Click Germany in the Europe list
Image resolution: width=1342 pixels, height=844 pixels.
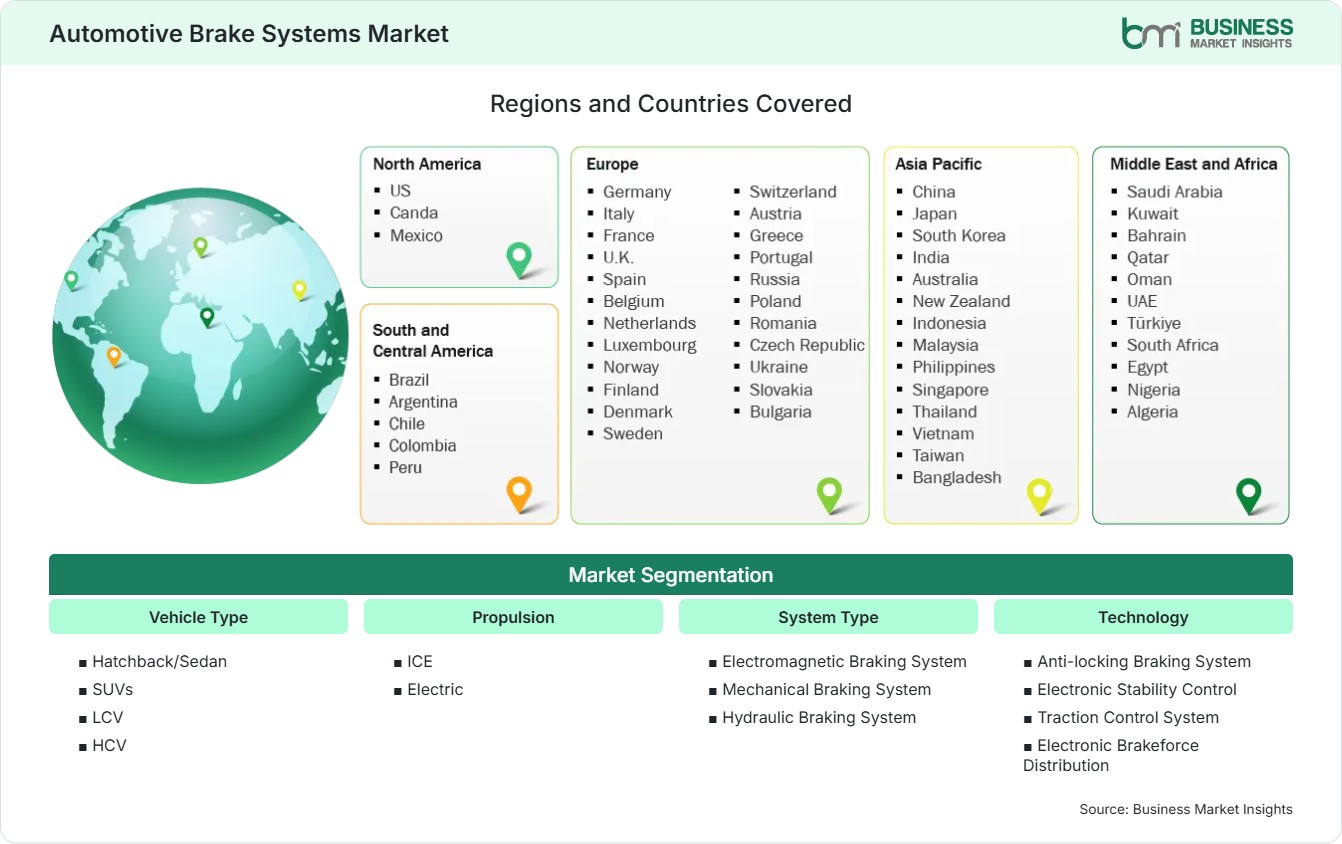(x=637, y=191)
